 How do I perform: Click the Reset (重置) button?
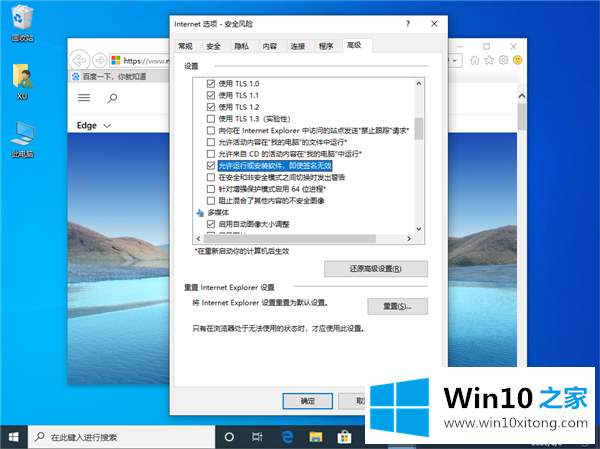[x=398, y=306]
